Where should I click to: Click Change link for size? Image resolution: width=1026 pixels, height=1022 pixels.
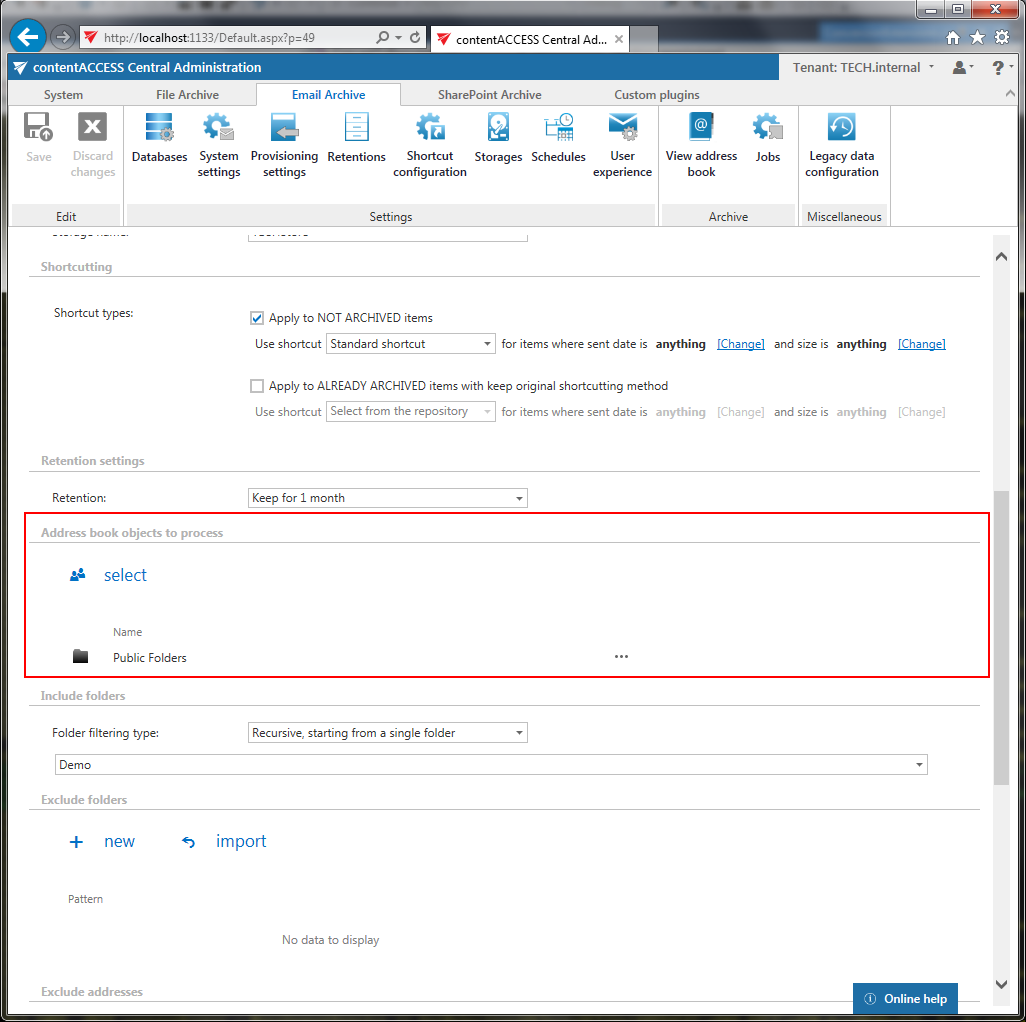click(x=921, y=344)
